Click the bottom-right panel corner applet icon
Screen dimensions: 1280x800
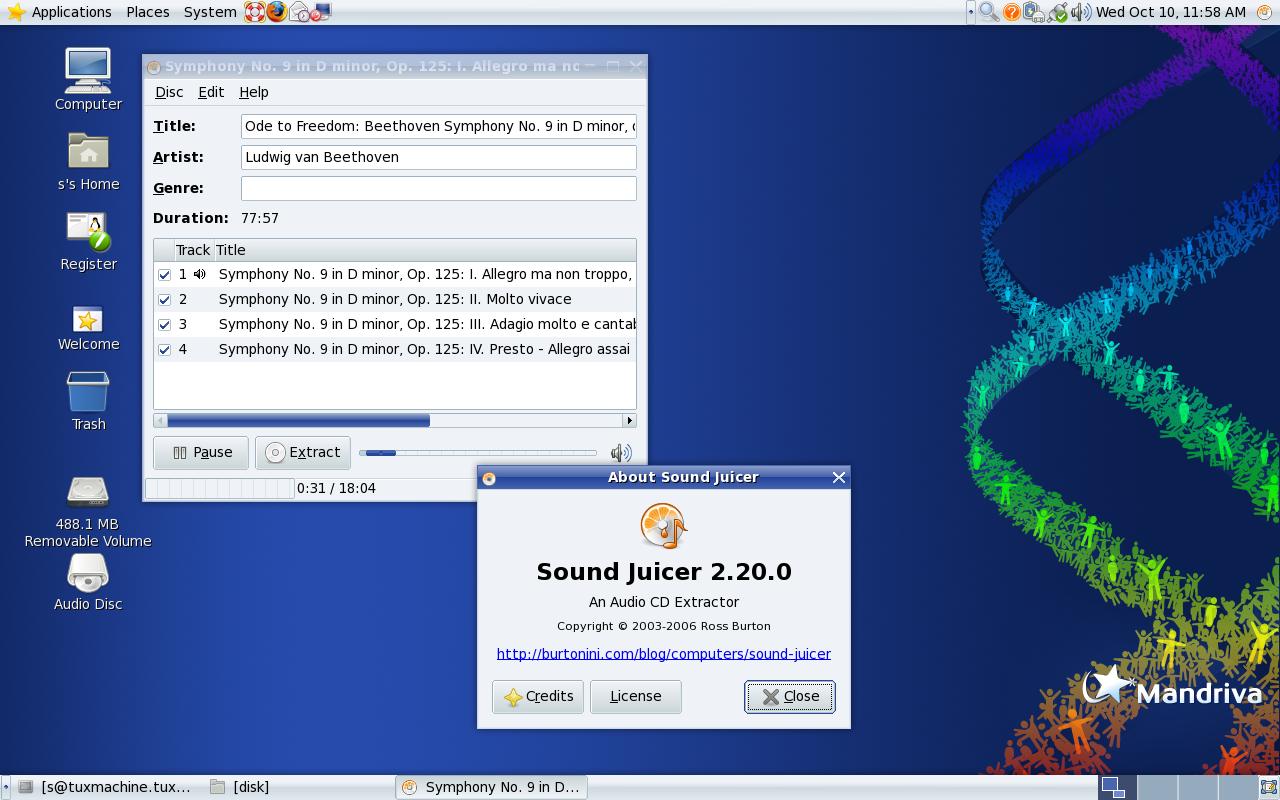1269,787
